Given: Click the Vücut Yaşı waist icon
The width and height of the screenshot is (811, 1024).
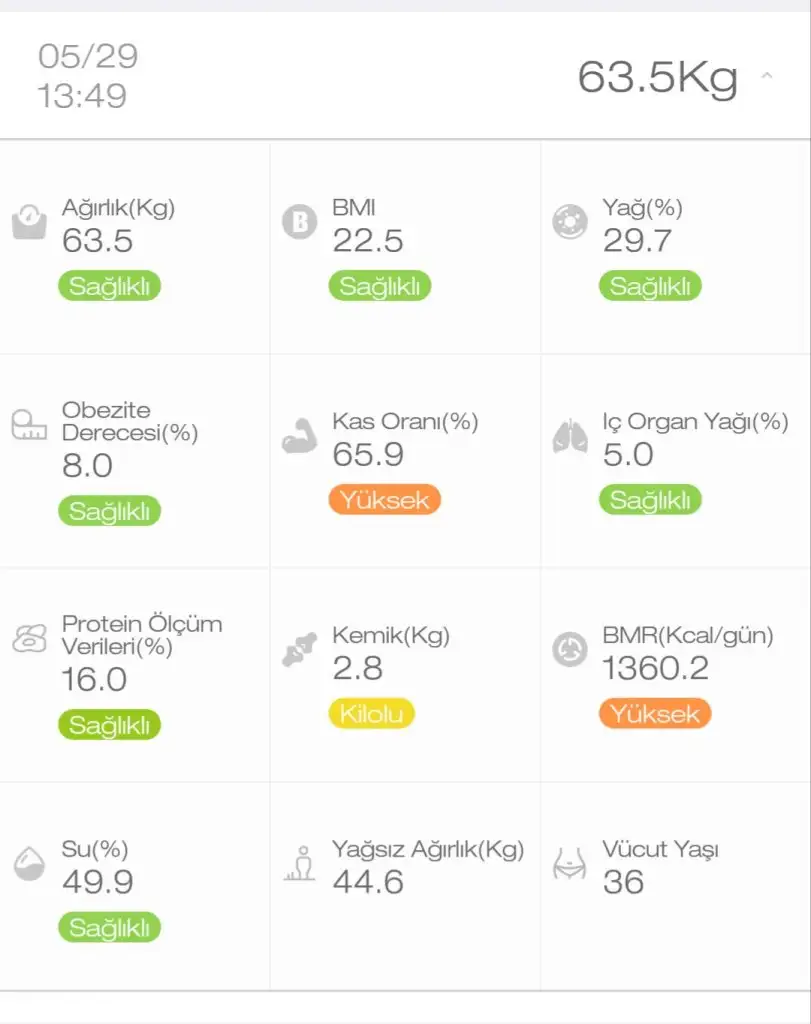Looking at the screenshot, I should [570, 863].
